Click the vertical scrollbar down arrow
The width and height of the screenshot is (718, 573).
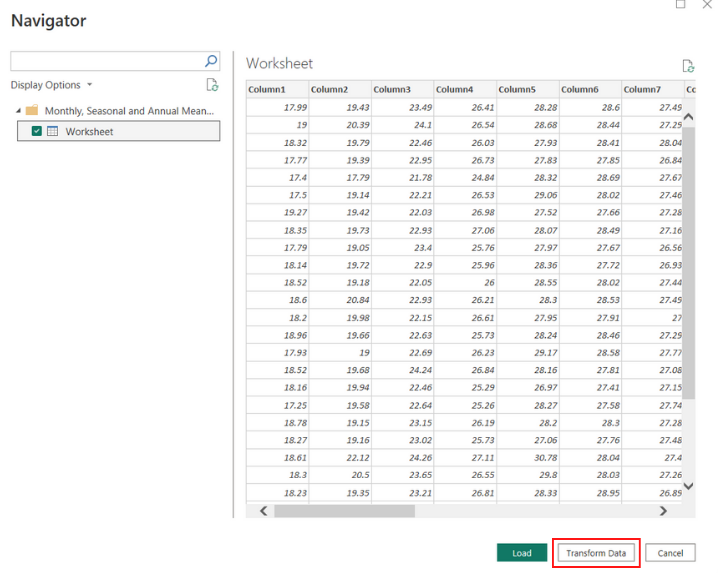[688, 486]
